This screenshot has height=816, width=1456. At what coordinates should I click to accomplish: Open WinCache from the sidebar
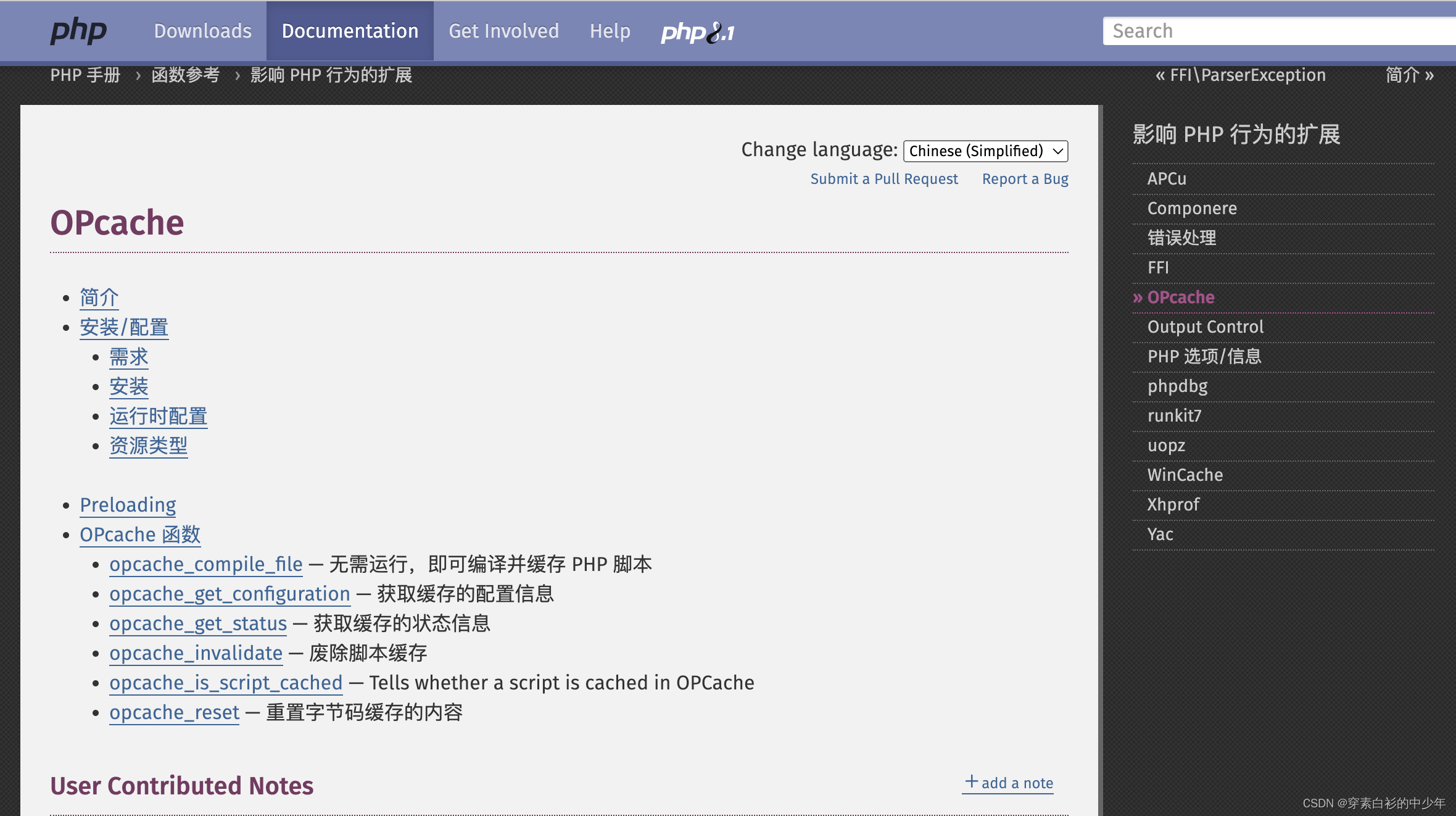1185,475
